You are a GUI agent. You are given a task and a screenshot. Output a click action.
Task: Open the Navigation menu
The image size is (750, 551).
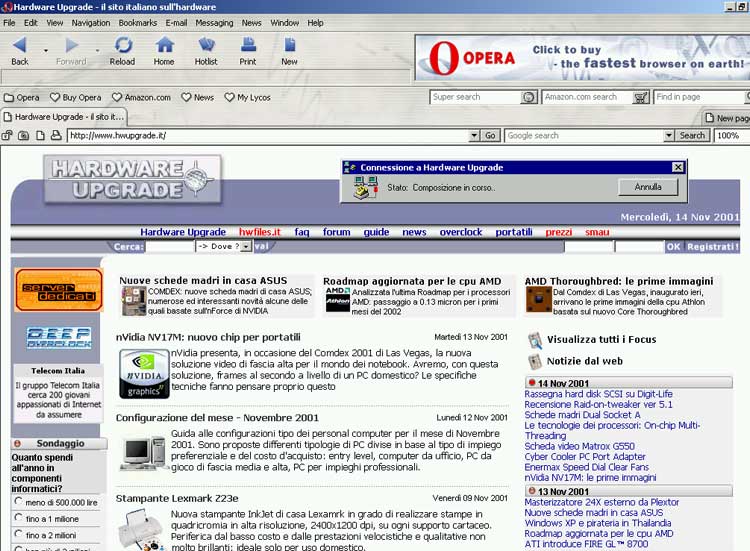91,22
